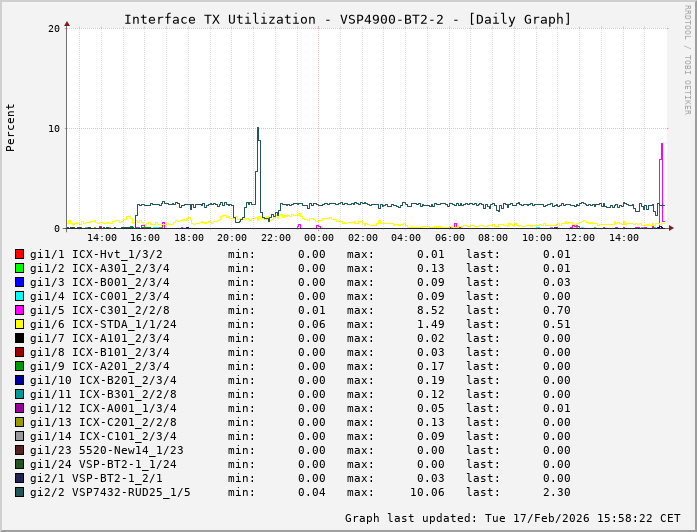The width and height of the screenshot is (697, 532).
Task: Click the 04:00 x-axis time label
Action: [406, 238]
